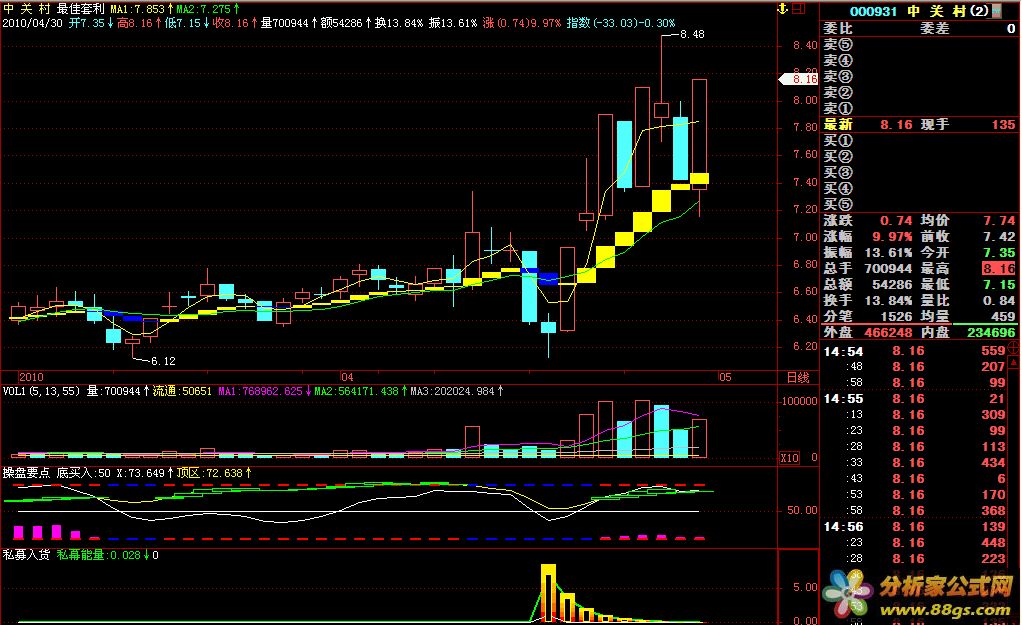Screen dimensions: 1022x625
Task: Click the X10 volume scale box
Action: [x=789, y=457]
